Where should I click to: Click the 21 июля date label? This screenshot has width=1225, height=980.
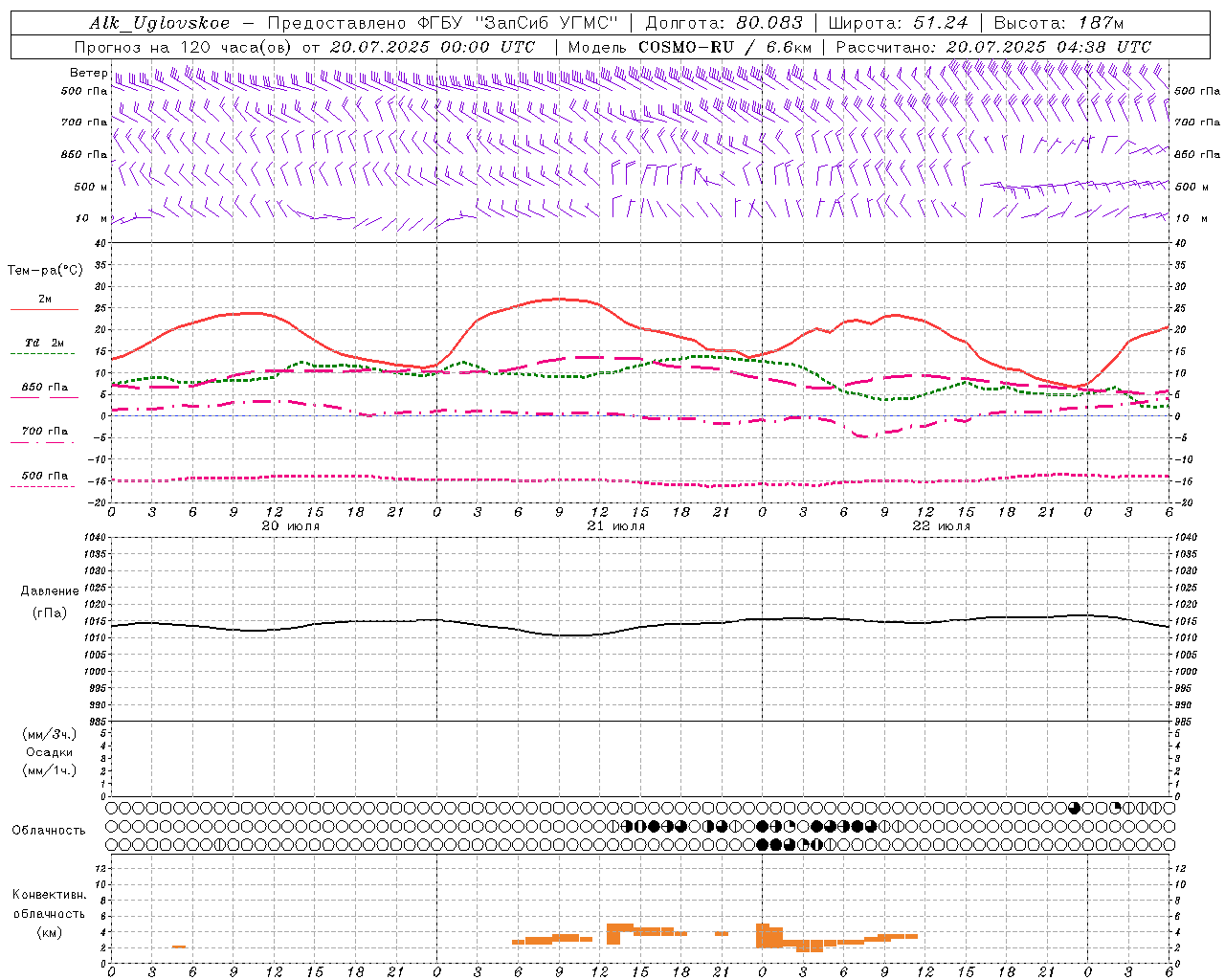(x=615, y=526)
